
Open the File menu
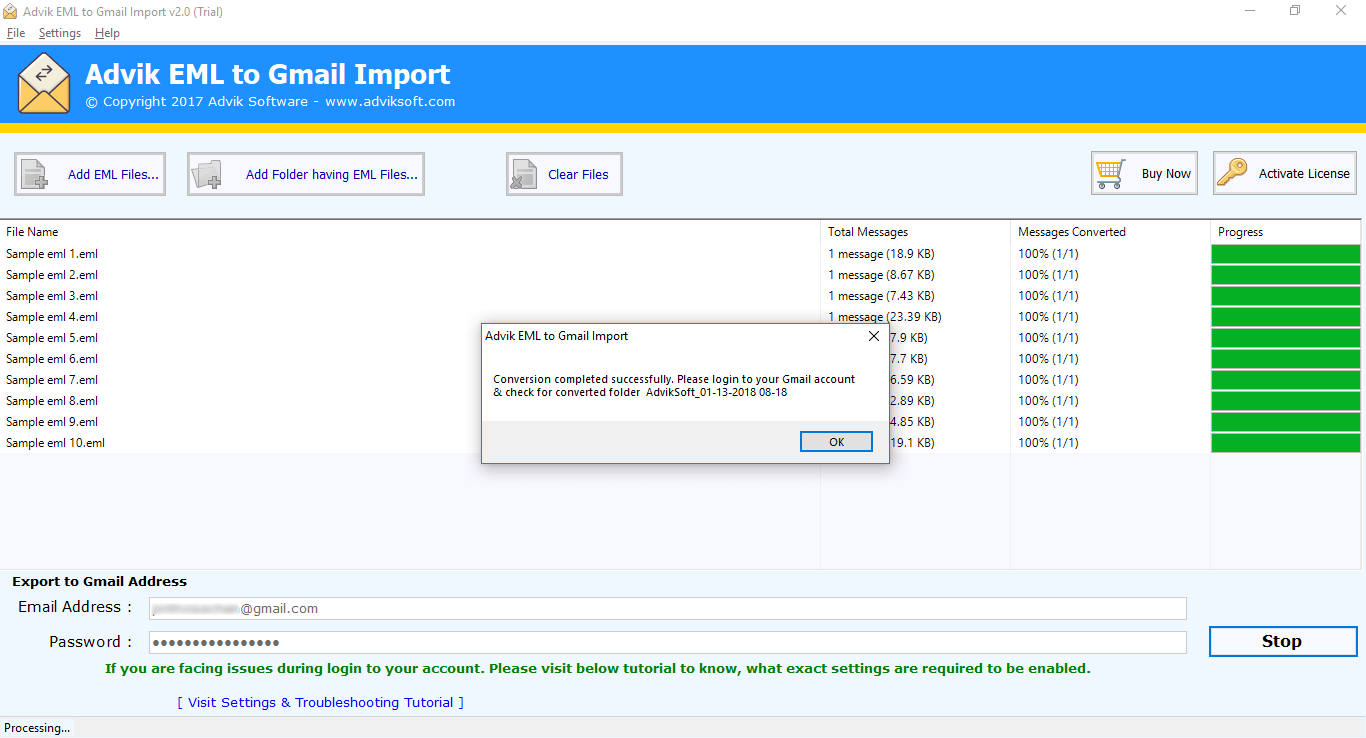click(x=15, y=33)
